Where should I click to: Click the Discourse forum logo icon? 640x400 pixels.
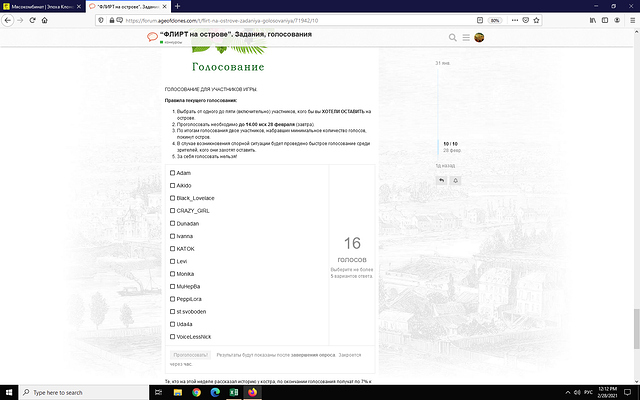pos(152,38)
